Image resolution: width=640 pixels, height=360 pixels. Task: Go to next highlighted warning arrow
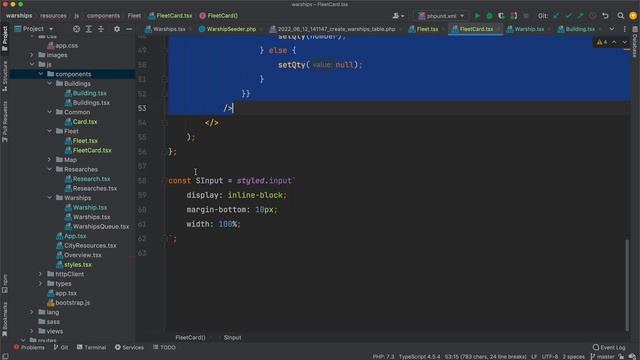point(624,42)
